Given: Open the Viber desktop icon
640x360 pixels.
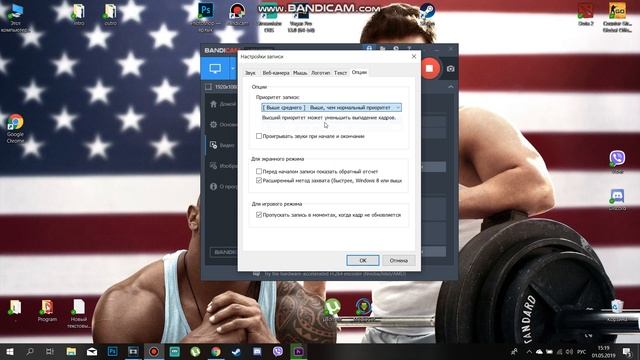Looking at the screenshot, I should coord(617,162).
